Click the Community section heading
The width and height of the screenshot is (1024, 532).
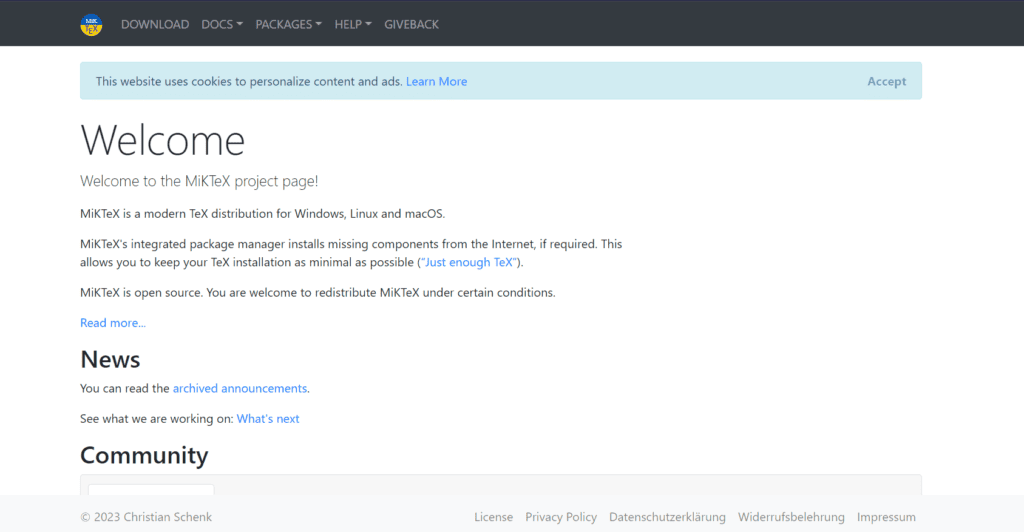click(x=144, y=455)
